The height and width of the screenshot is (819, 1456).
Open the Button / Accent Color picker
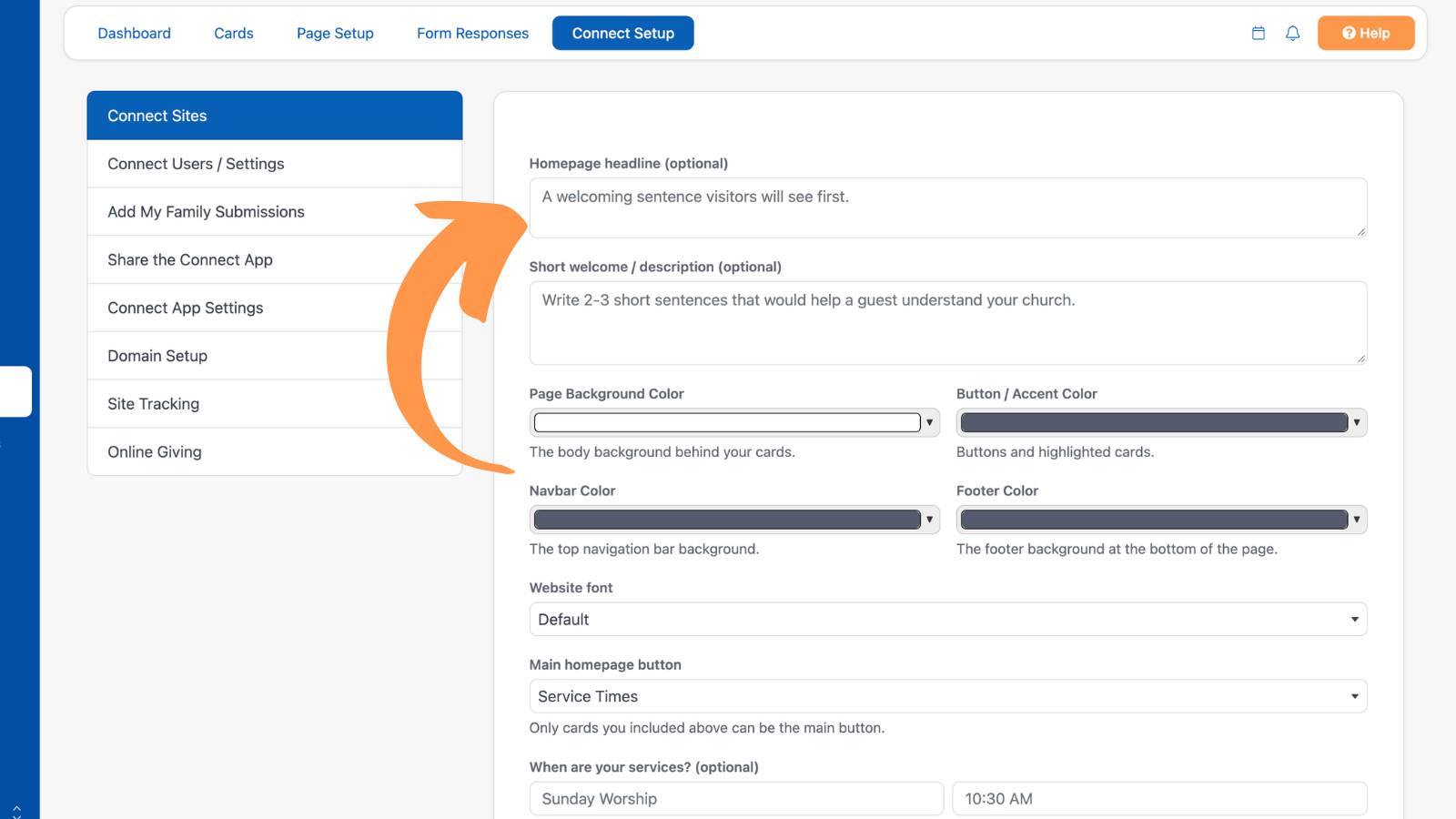click(1161, 422)
